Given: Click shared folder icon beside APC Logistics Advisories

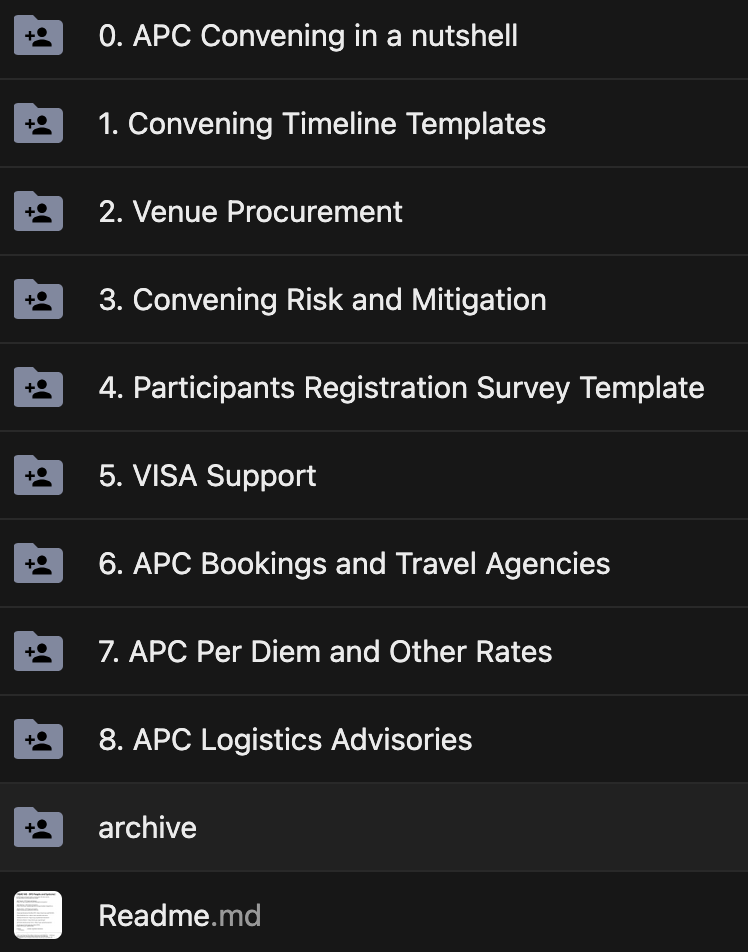Looking at the screenshot, I should pyautogui.click(x=38, y=740).
